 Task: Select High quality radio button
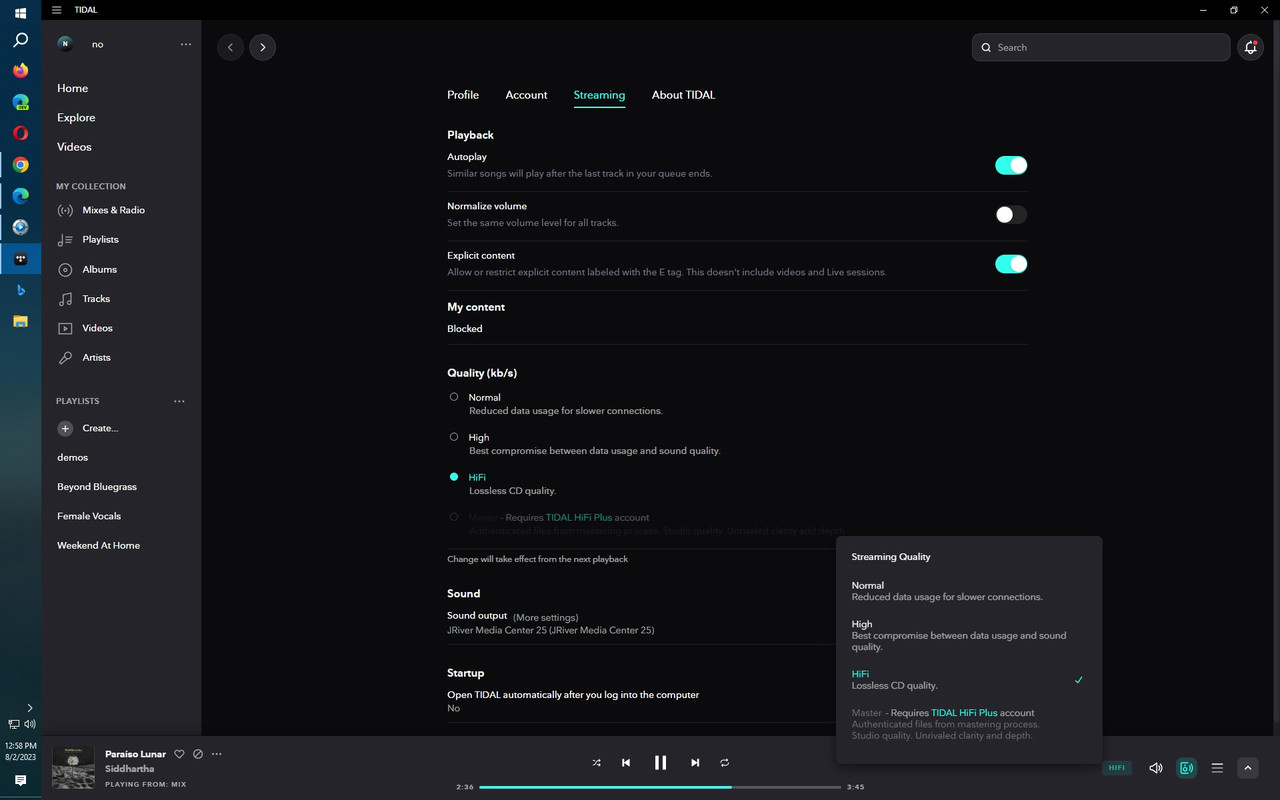(454, 437)
